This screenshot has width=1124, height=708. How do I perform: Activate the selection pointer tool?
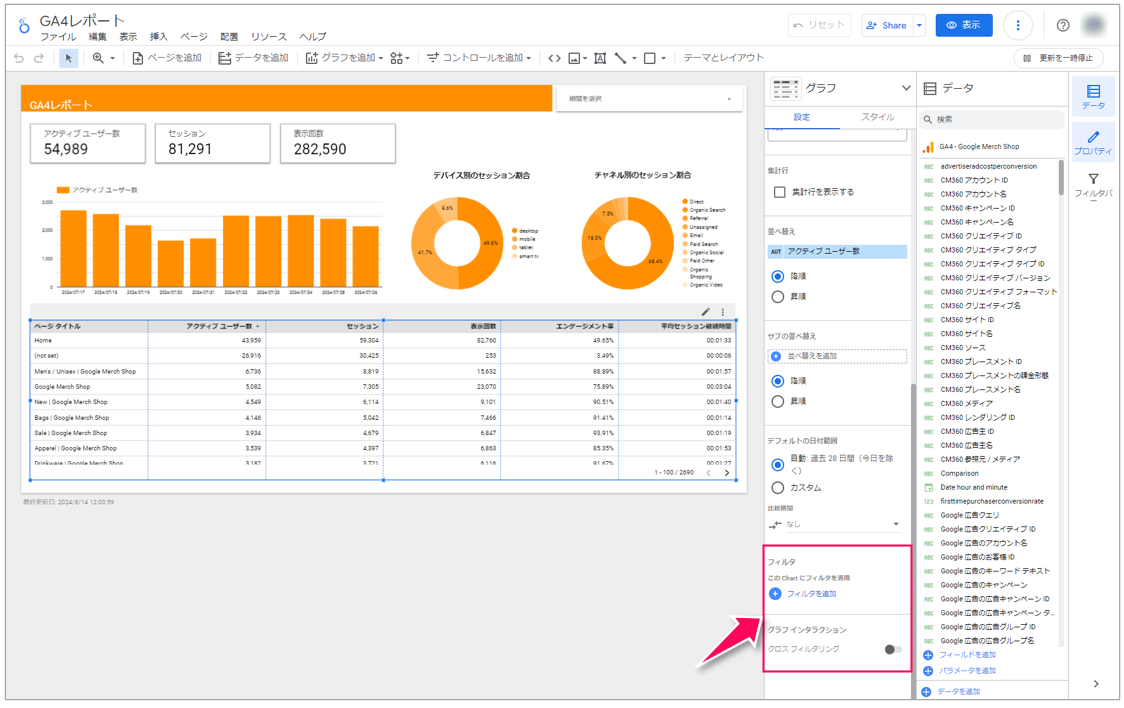(68, 58)
